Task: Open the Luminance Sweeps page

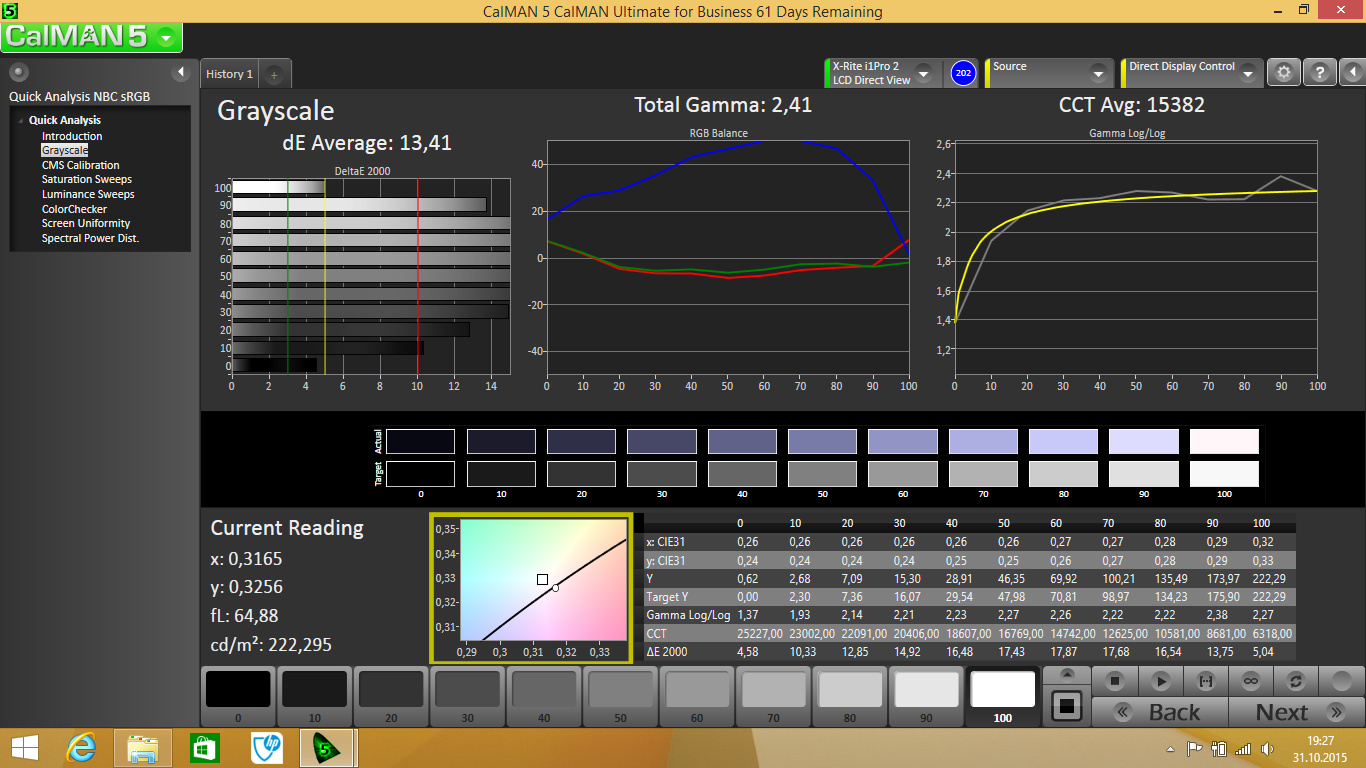Action: pos(88,194)
